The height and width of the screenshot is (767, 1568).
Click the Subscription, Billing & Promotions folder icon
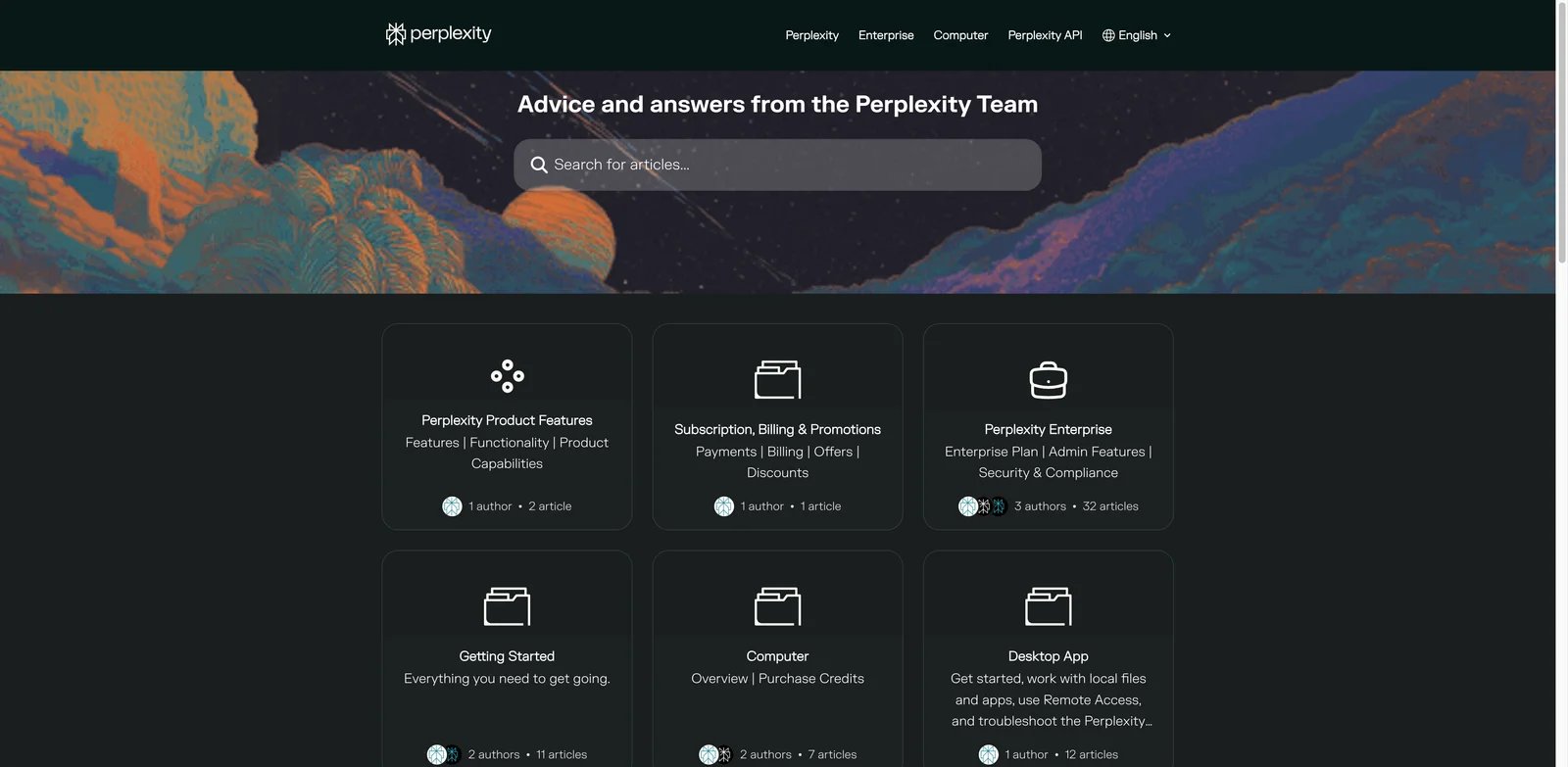coord(777,379)
